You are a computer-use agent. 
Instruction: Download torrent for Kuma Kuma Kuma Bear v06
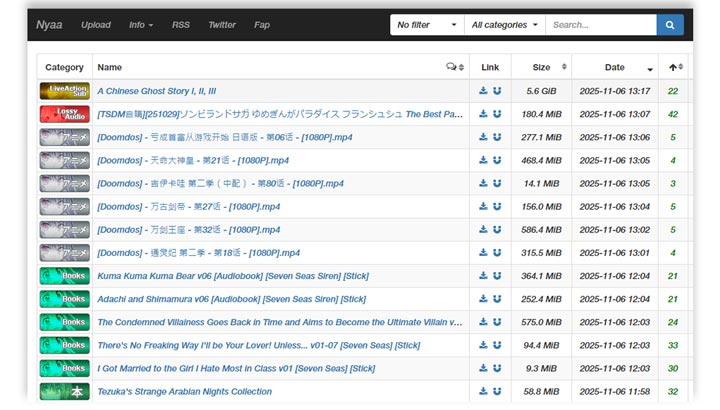pyautogui.click(x=483, y=275)
